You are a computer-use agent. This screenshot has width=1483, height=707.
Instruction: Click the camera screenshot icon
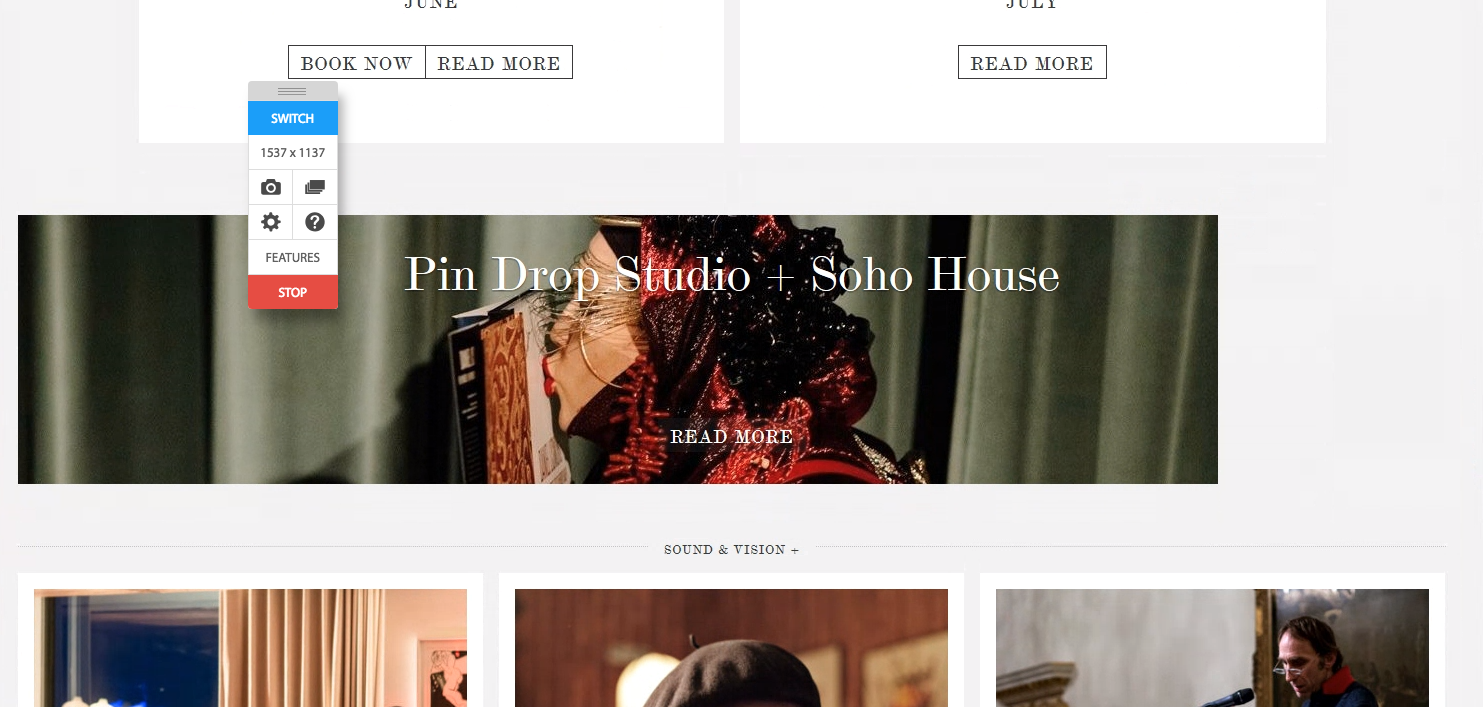(x=270, y=187)
